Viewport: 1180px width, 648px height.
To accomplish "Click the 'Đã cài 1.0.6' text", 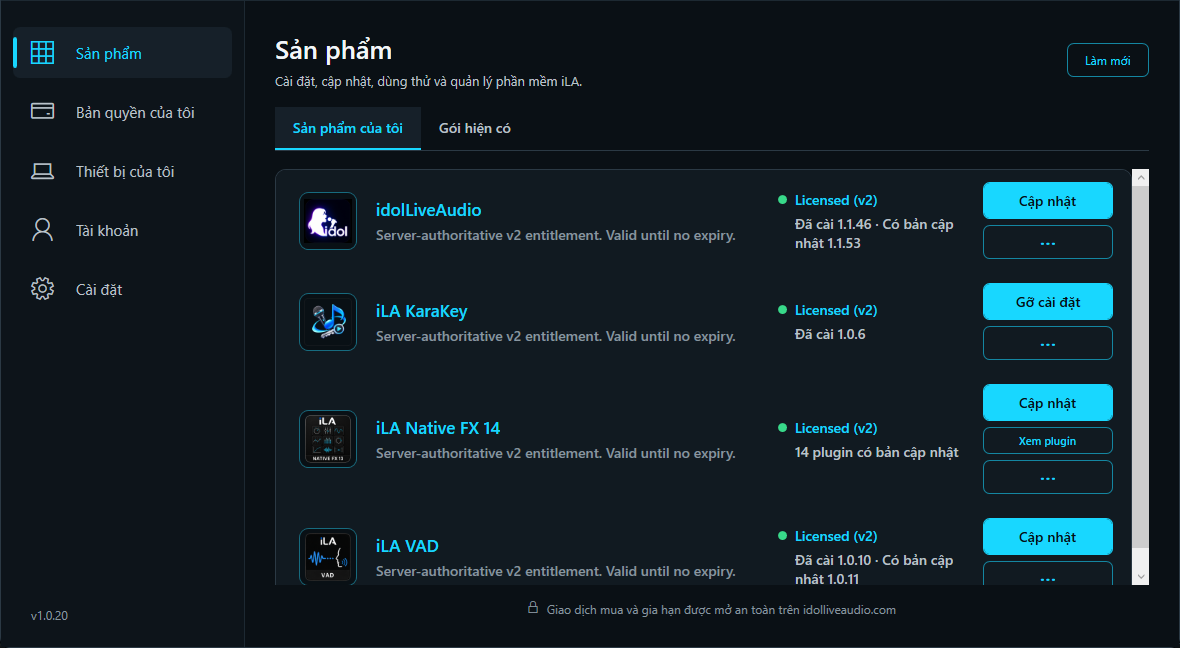I will pyautogui.click(x=830, y=334).
